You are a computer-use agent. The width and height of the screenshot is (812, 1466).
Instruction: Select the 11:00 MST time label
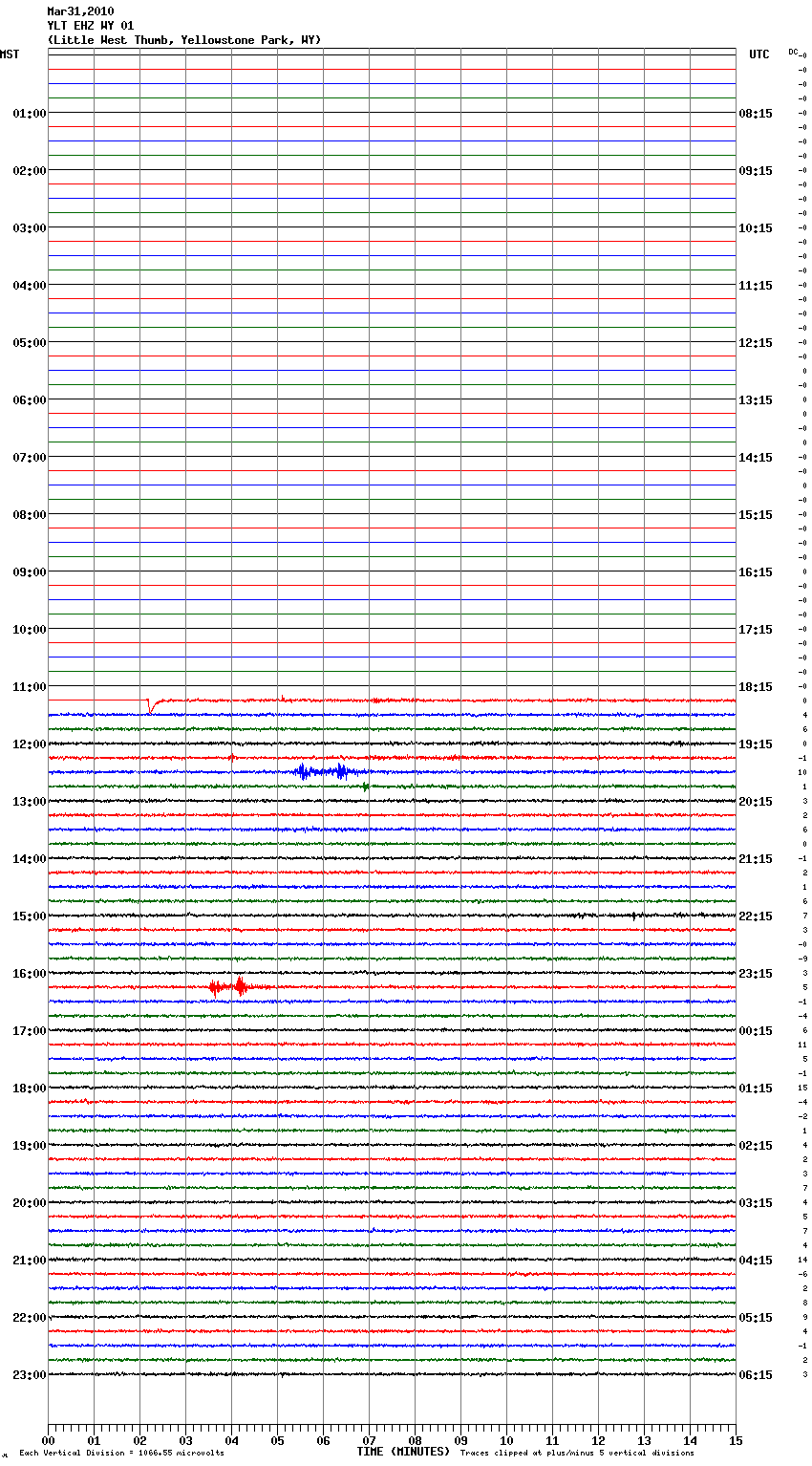click(30, 687)
